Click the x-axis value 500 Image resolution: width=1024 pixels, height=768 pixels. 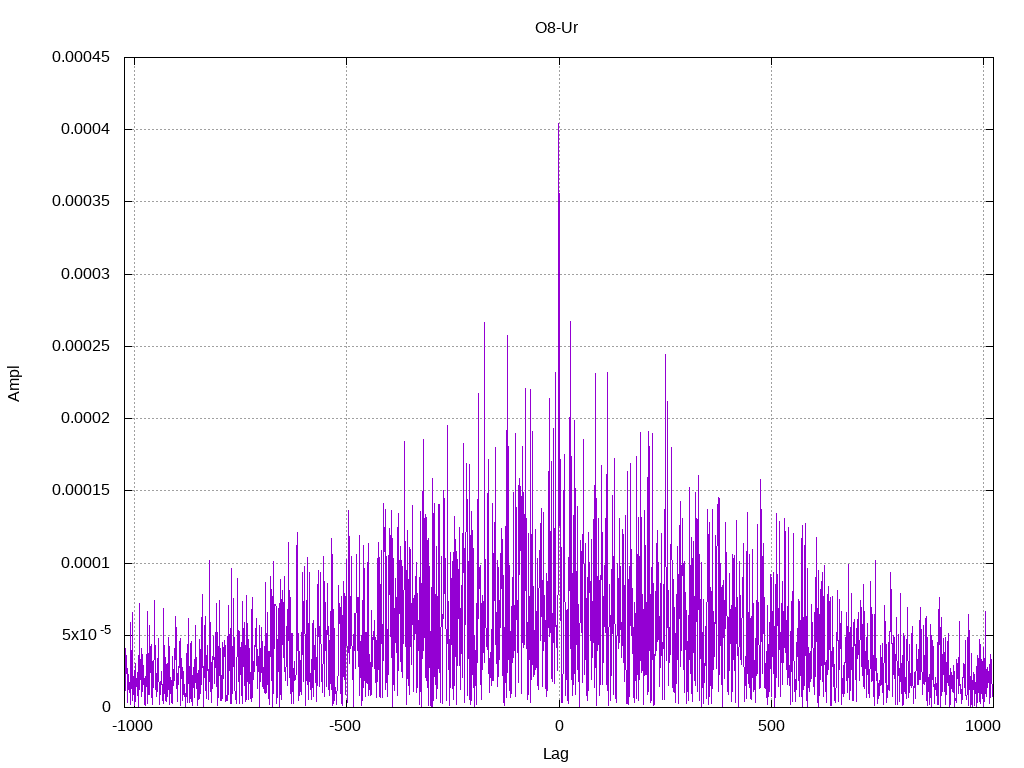(771, 726)
